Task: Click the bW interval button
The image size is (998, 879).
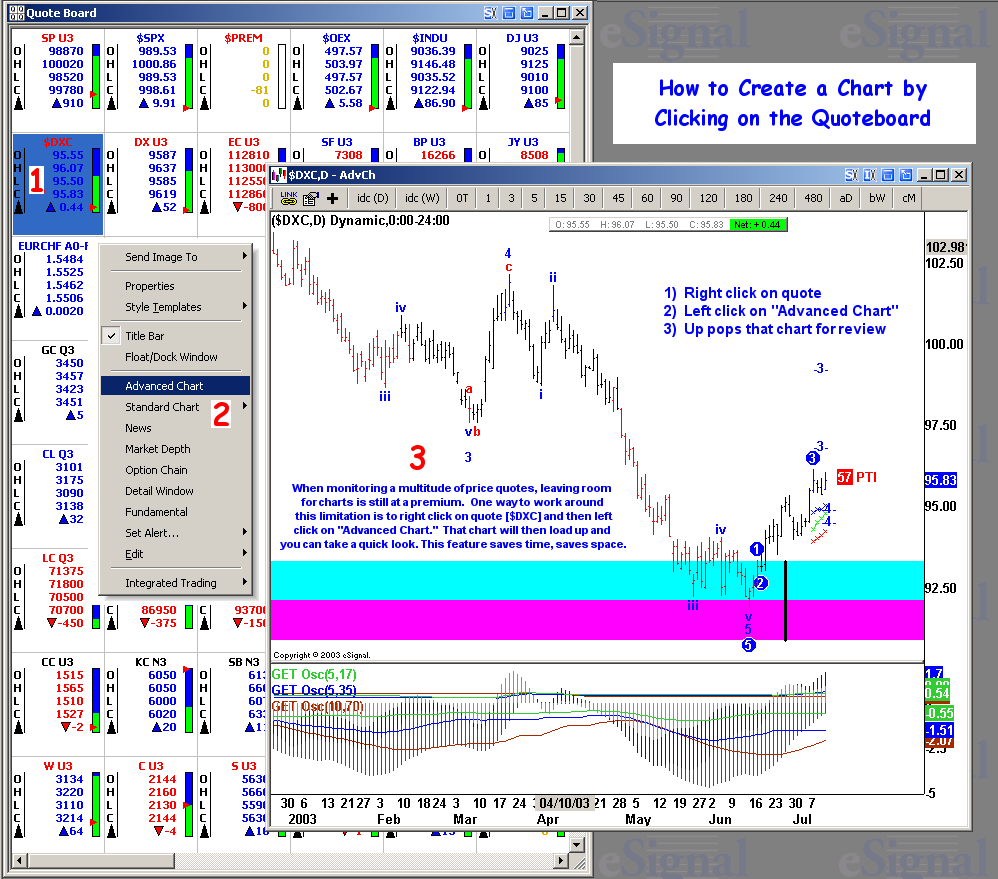Action: coord(877,198)
